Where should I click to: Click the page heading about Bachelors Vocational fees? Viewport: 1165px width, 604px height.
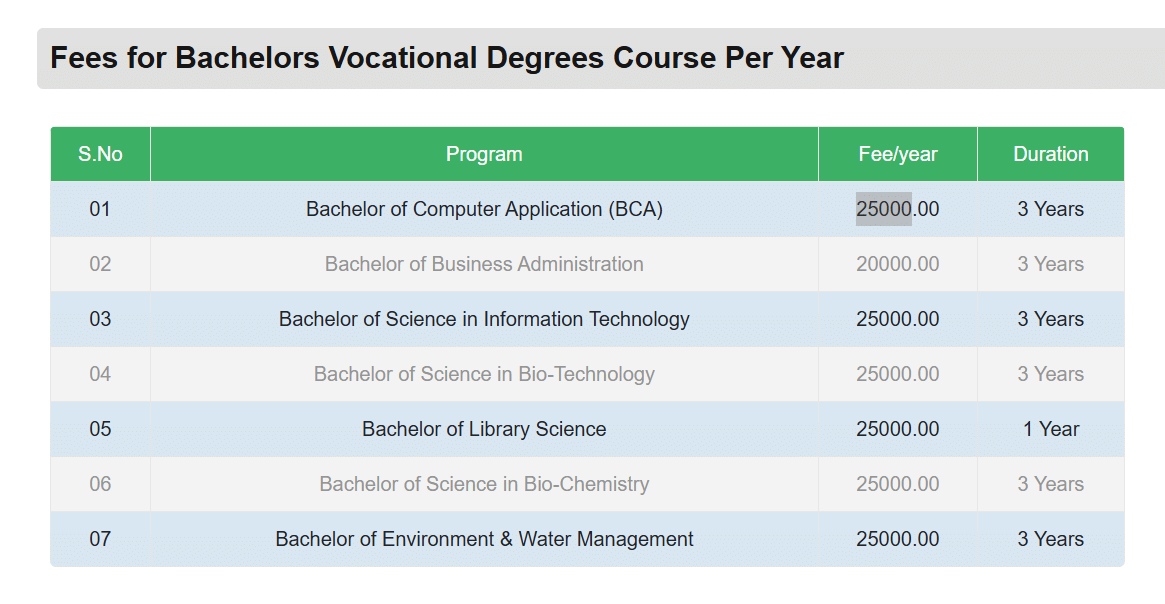447,58
